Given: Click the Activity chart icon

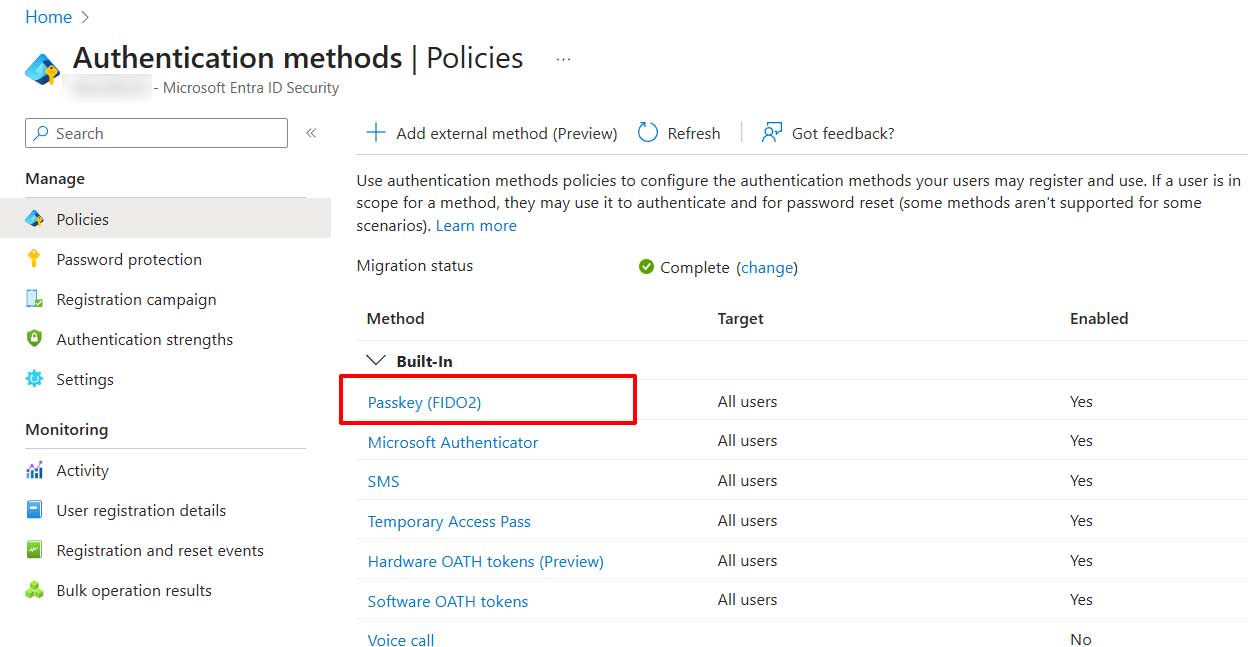Looking at the screenshot, I should pos(35,470).
